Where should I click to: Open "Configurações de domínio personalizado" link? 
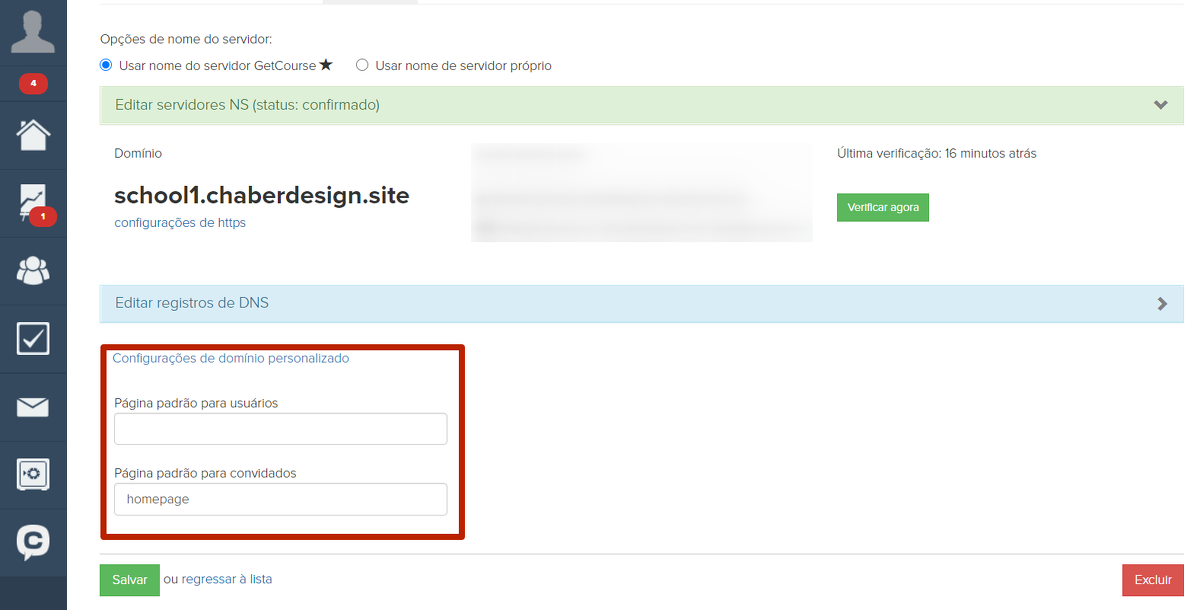[231, 358]
